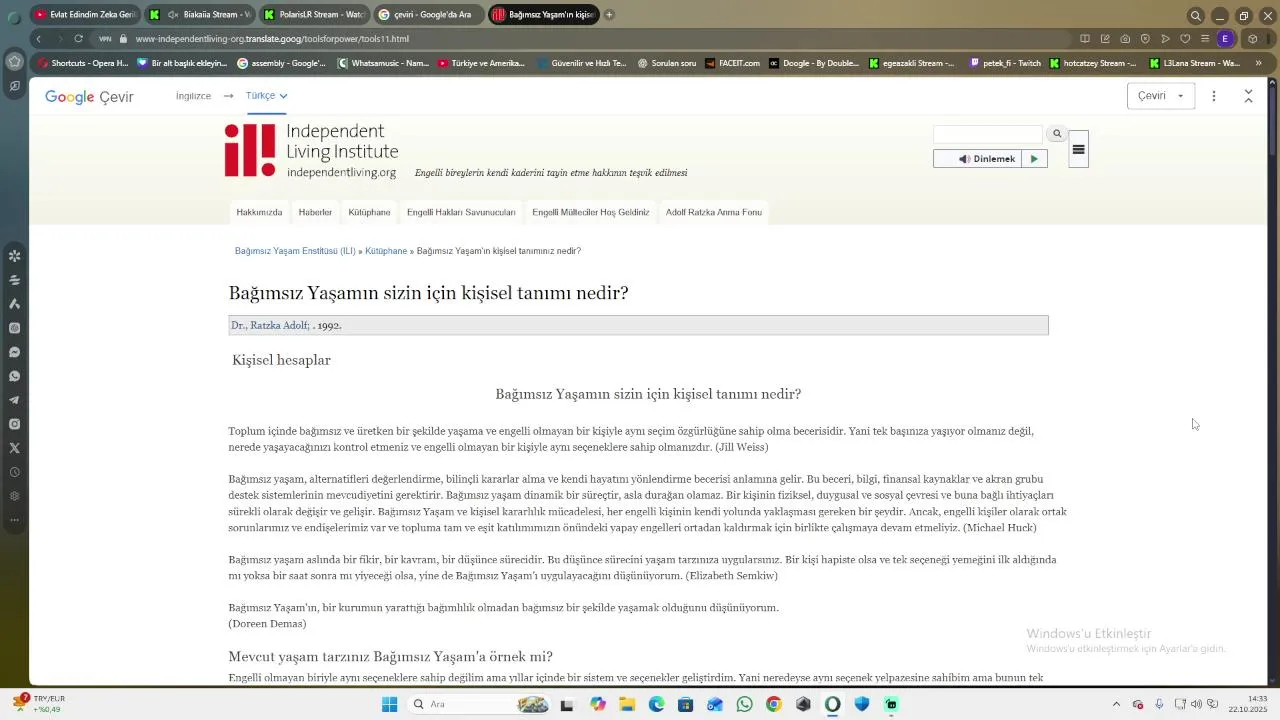Click the page vertical scrollbar
1280x720 pixels.
tap(1273, 118)
